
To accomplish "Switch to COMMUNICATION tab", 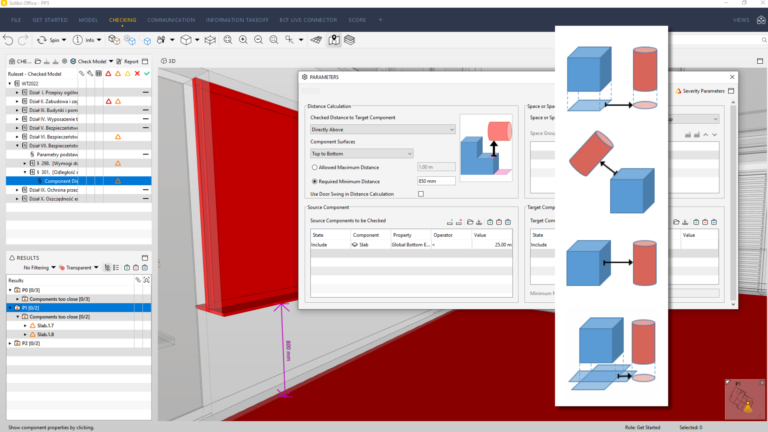I will (x=171, y=20).
